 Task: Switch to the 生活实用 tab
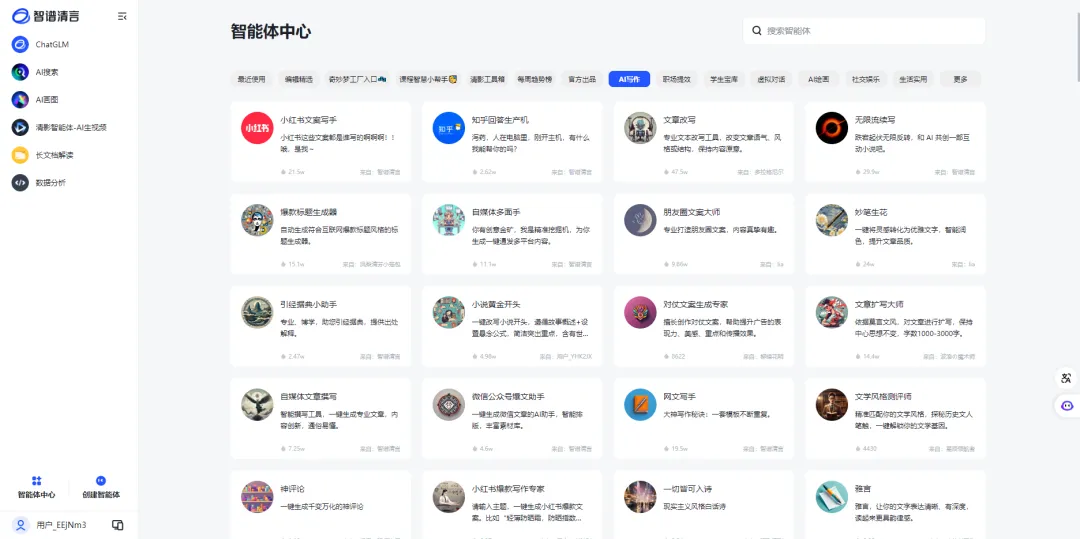pos(913,79)
